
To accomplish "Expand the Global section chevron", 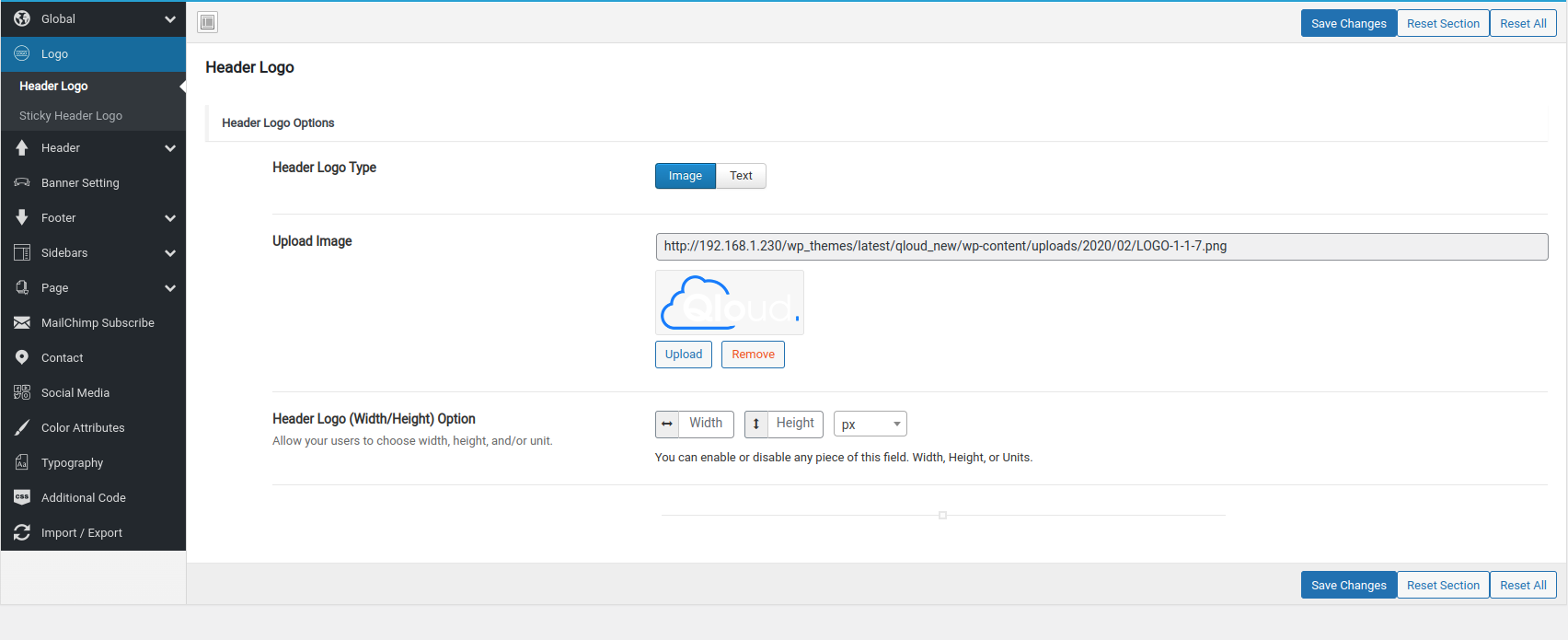I will (170, 18).
